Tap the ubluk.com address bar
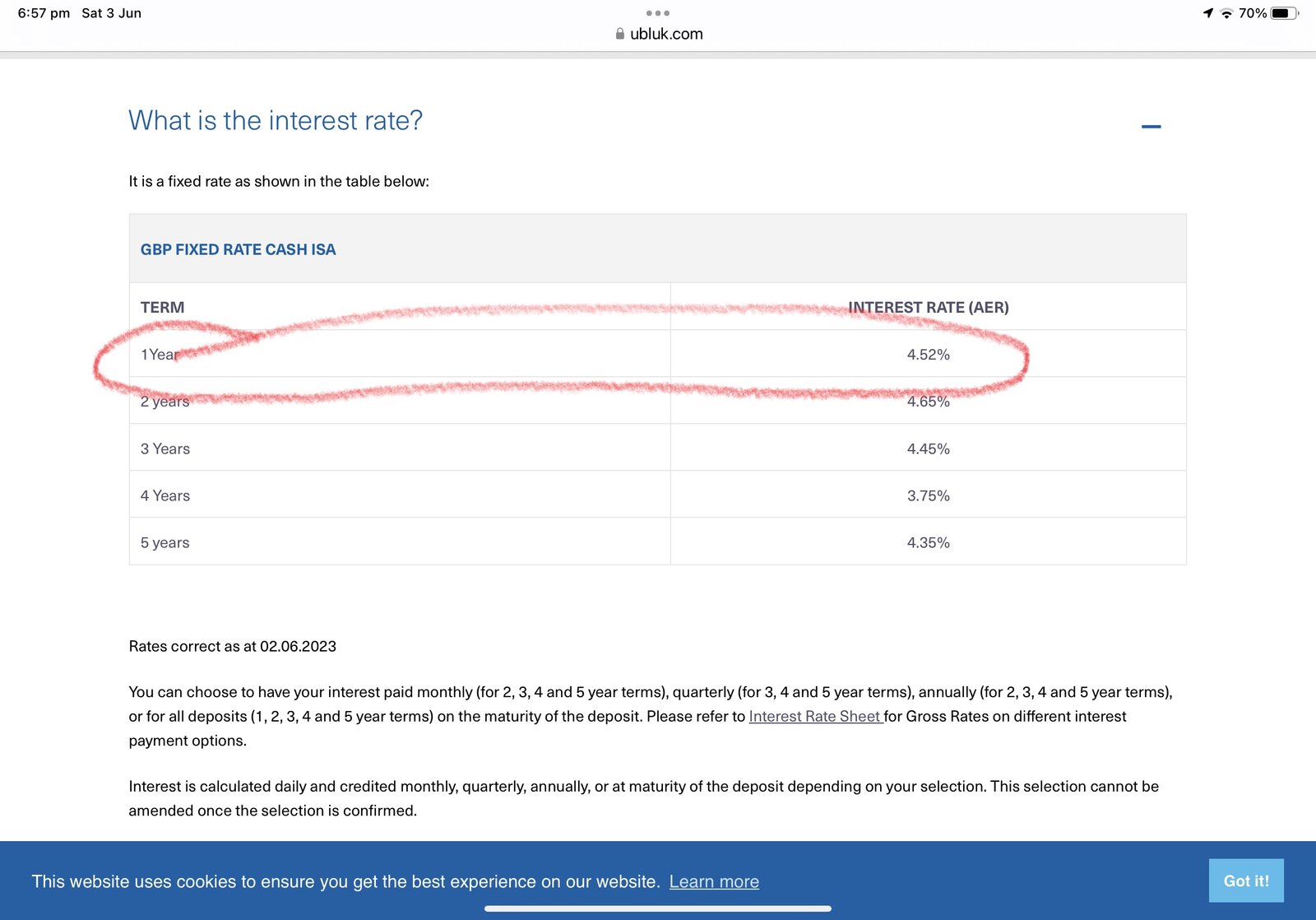This screenshot has height=920, width=1316. coord(665,34)
